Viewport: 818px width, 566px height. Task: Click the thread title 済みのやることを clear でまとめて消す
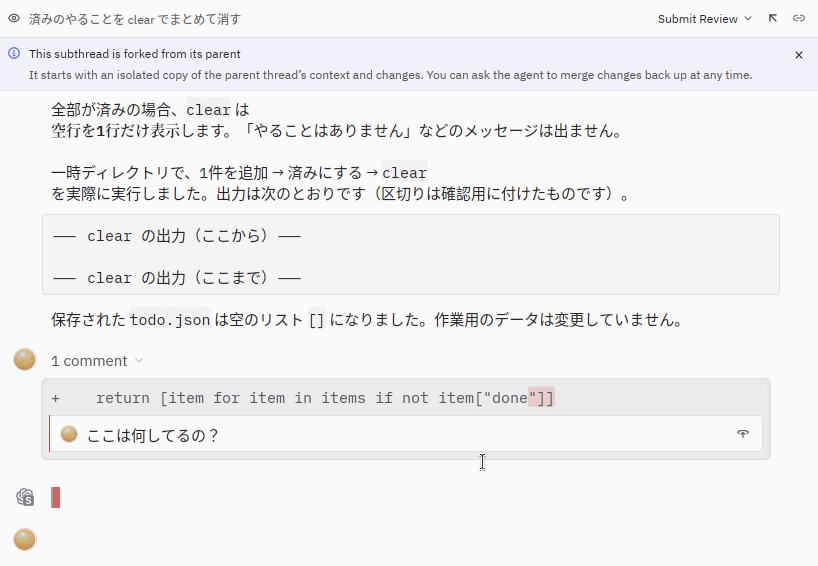[135, 19]
